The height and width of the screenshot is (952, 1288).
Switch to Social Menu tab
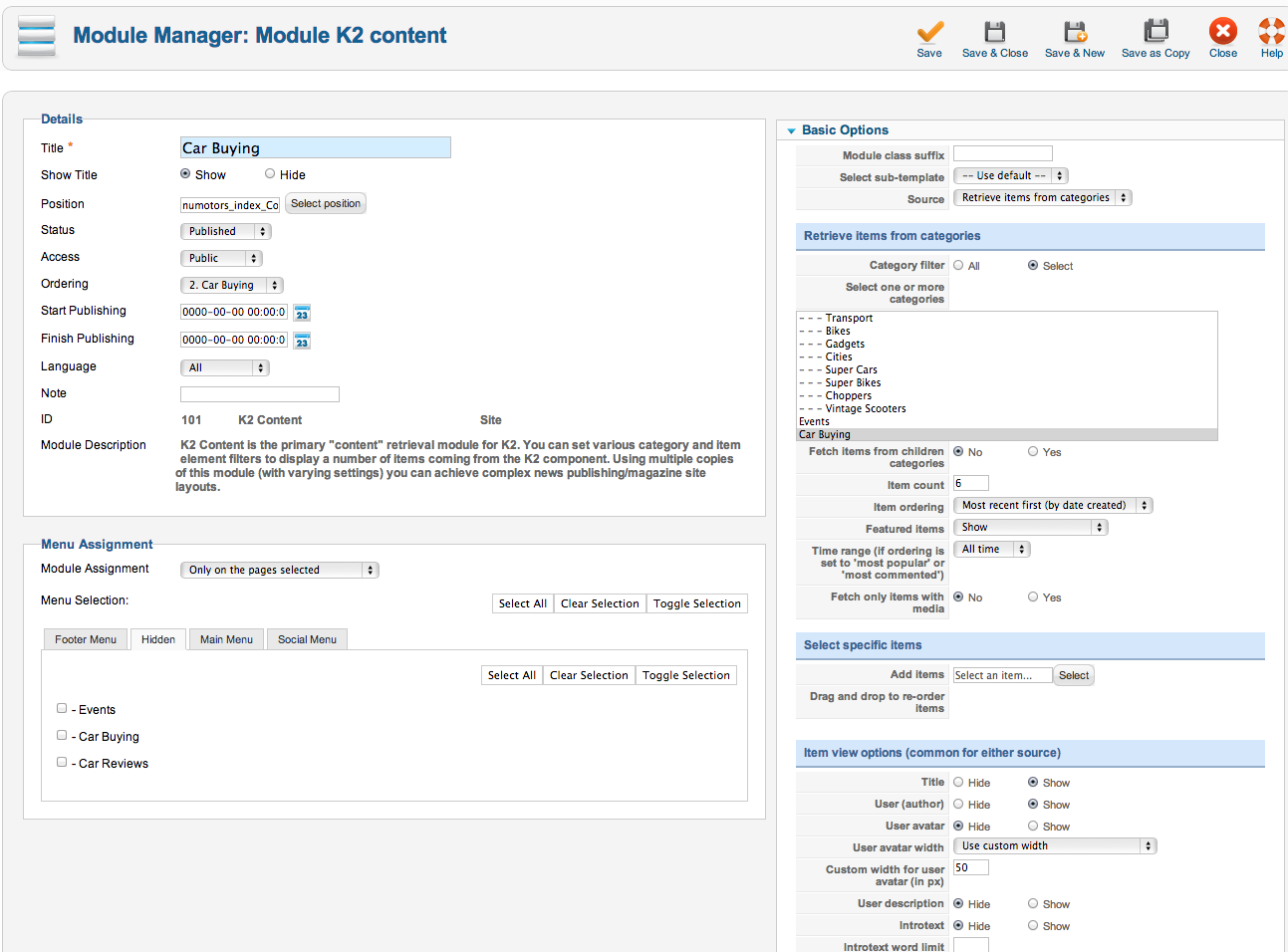point(307,639)
